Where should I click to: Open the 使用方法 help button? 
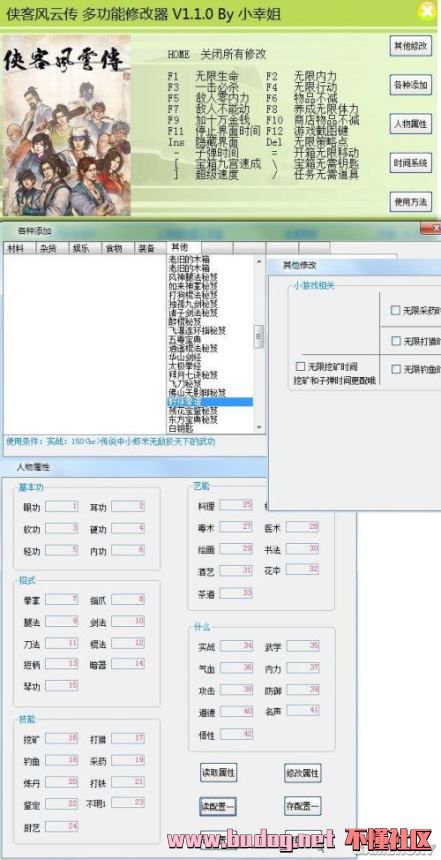click(x=410, y=202)
